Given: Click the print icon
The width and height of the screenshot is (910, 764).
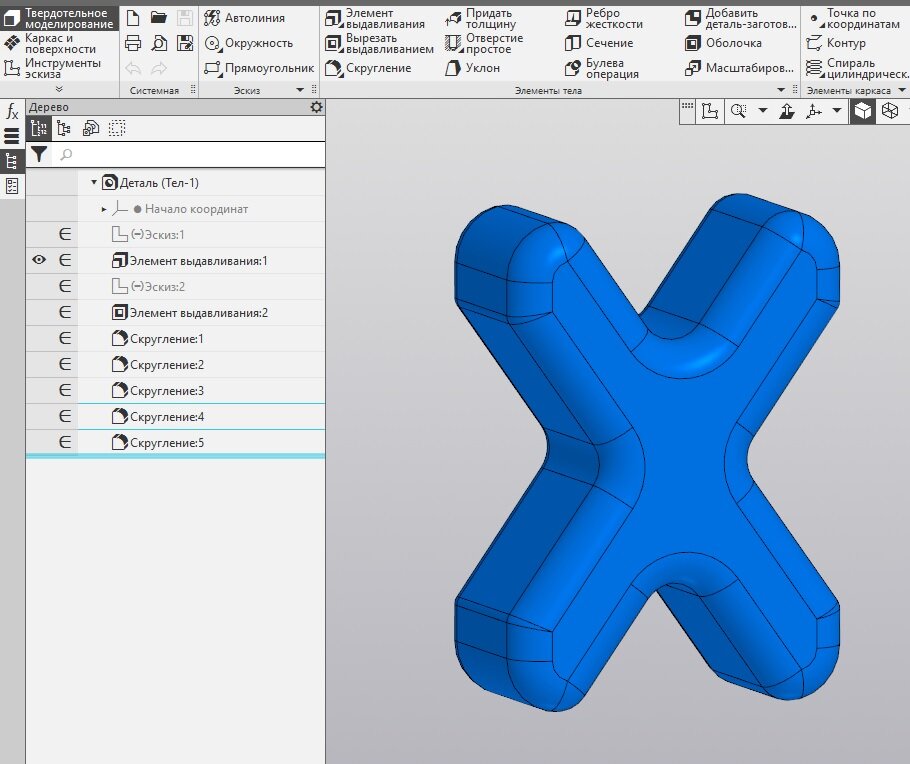Looking at the screenshot, I should click(x=133, y=43).
